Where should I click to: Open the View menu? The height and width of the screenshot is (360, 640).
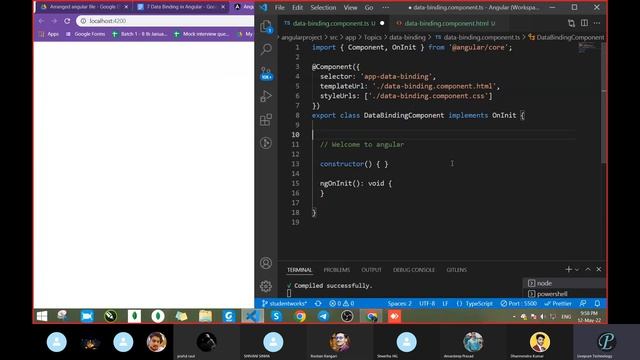pyautogui.click(x=350, y=7)
